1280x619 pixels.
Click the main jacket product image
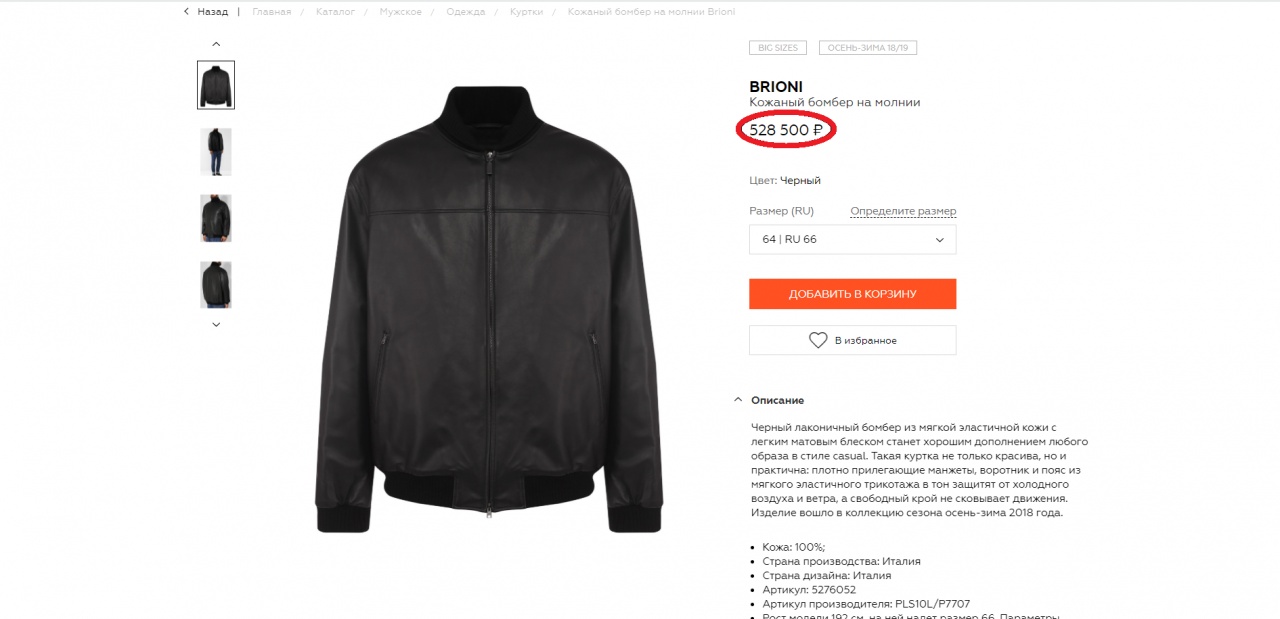(488, 310)
